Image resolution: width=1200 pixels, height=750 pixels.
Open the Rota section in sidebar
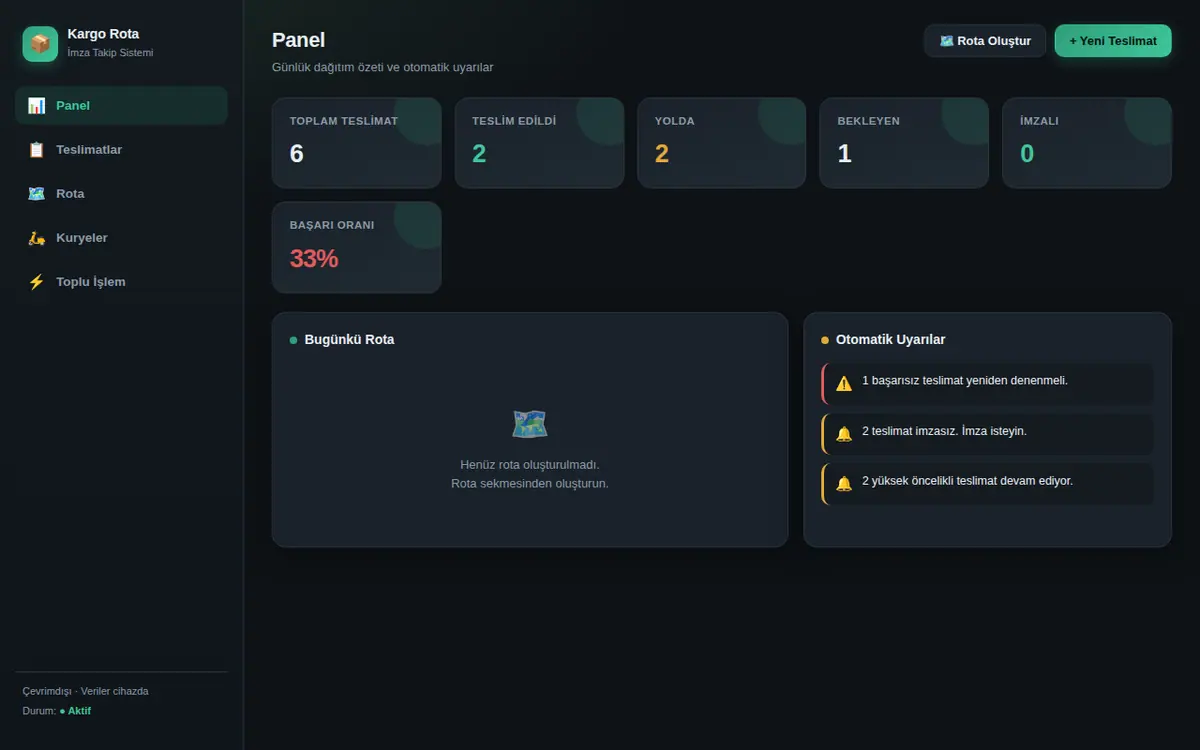click(121, 193)
